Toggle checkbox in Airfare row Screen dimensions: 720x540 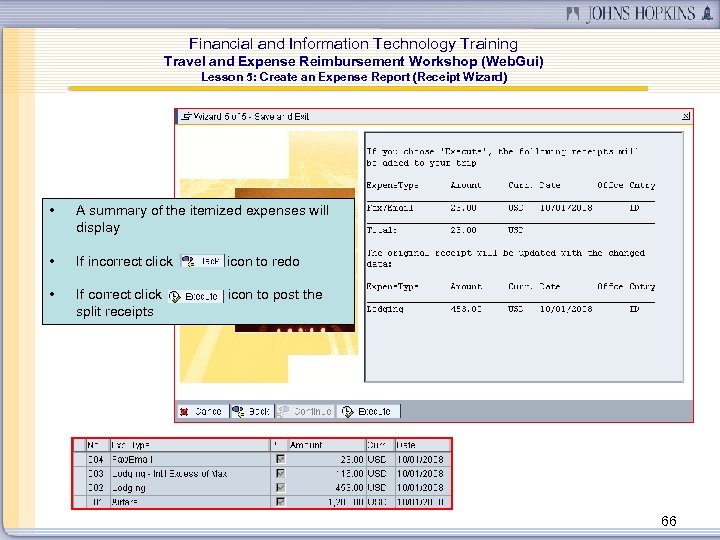(x=280, y=501)
